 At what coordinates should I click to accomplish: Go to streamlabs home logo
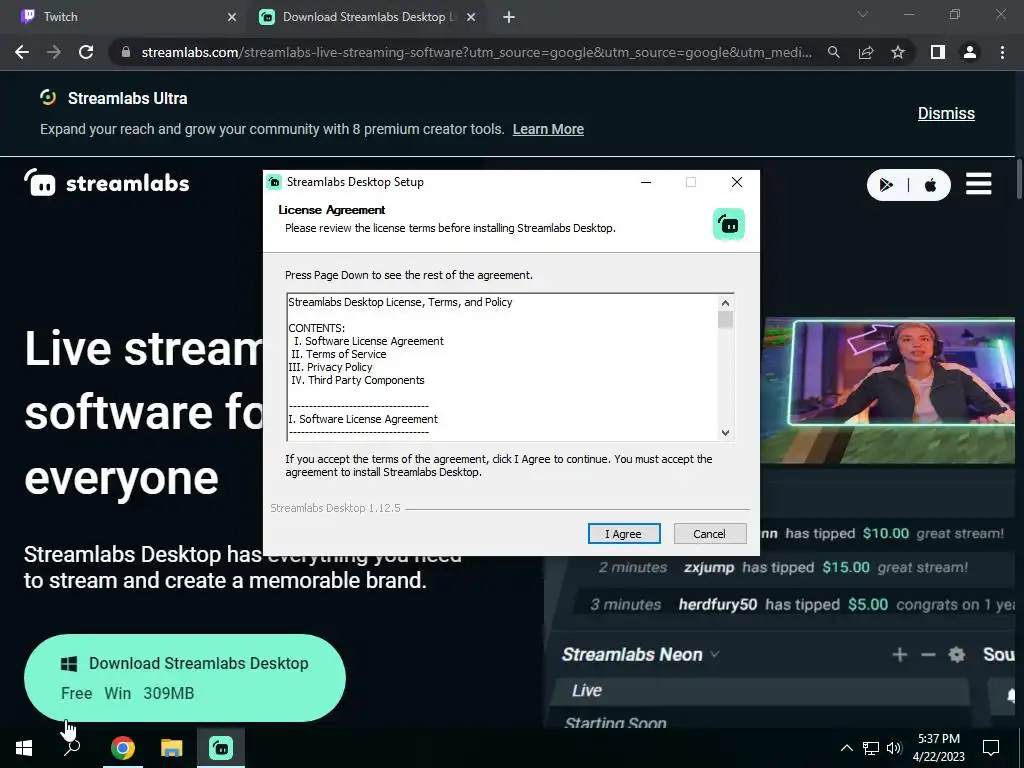[x=106, y=184]
